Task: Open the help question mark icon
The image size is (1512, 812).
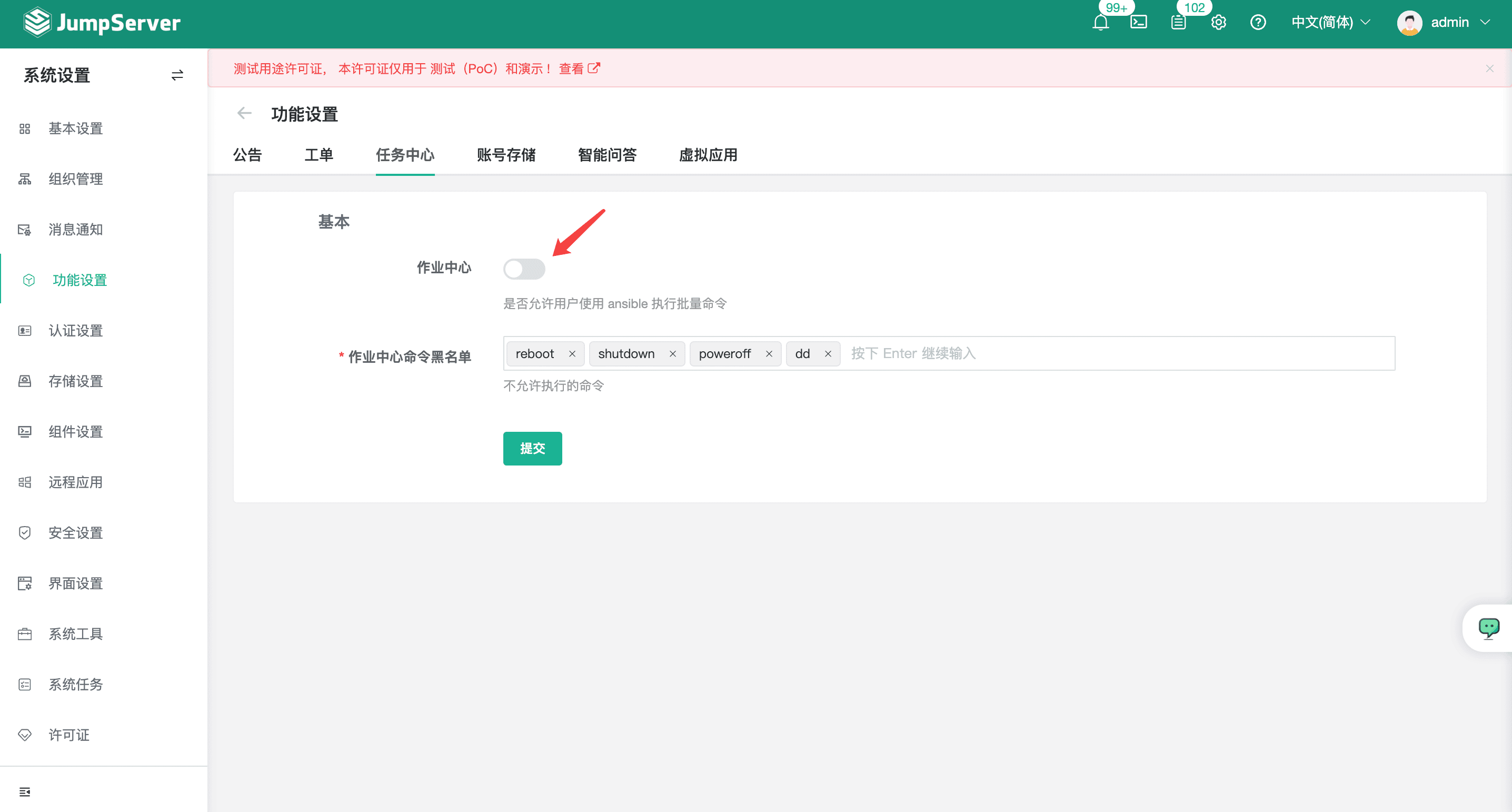Action: 1258,22
